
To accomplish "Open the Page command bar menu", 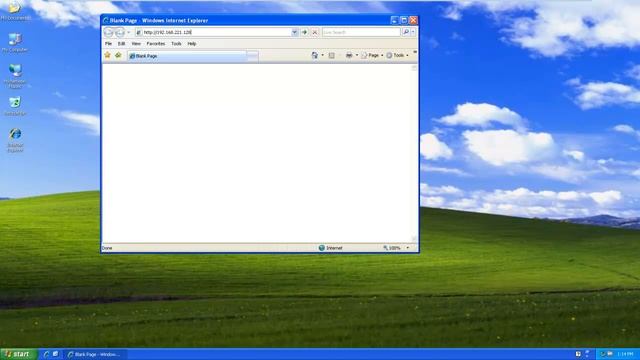I will [372, 55].
